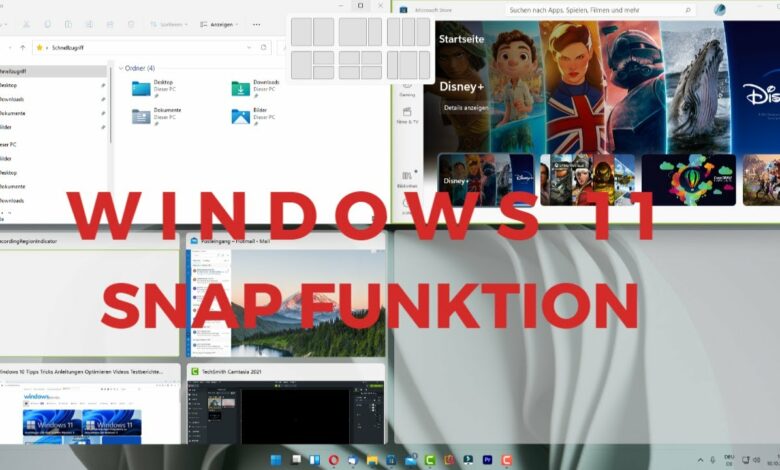Collapse the Ordner (4) group
This screenshot has height=470, width=780.
(121, 68)
